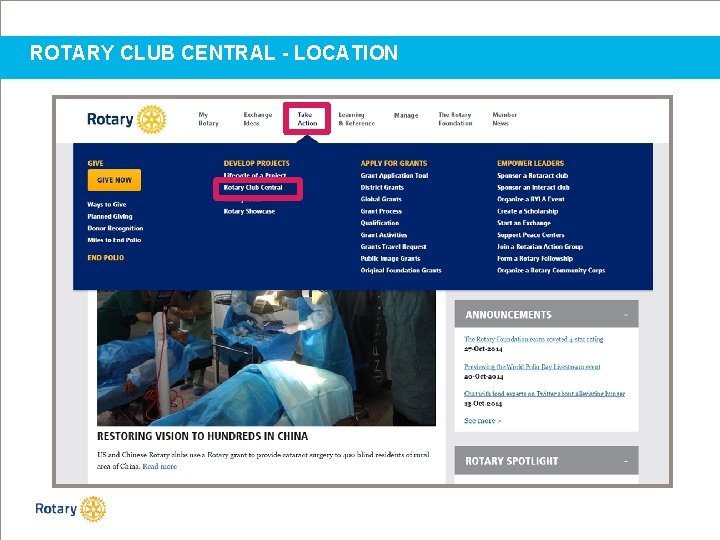Open the Grant Application Tool link
720x540 pixels.
pyautogui.click(x=394, y=175)
